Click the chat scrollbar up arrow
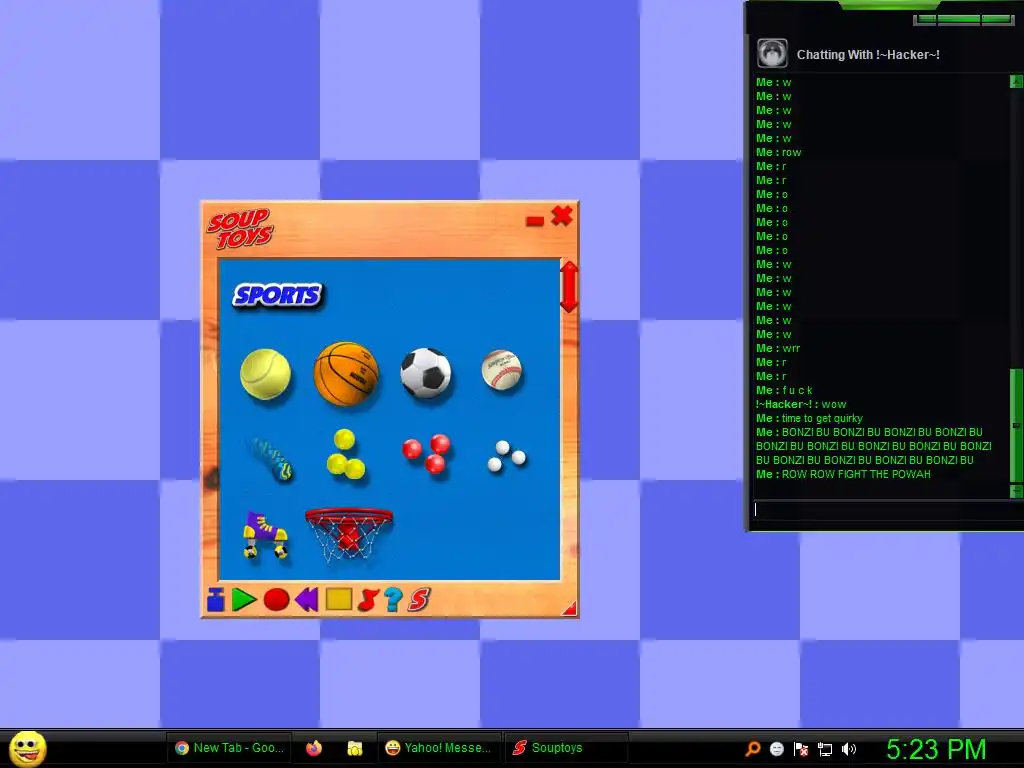1024x768 pixels. [1016, 82]
